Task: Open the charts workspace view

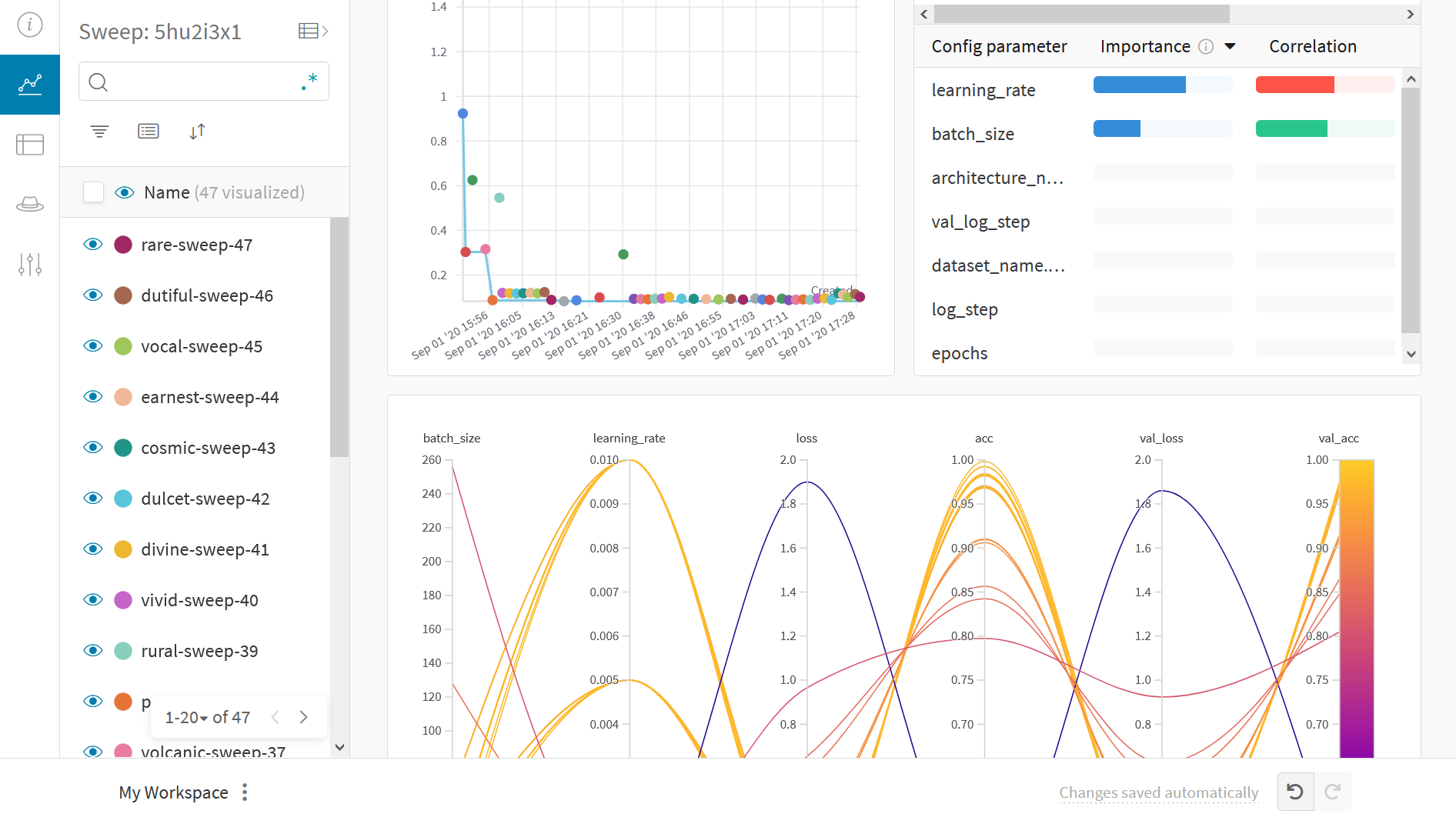Action: pyautogui.click(x=29, y=84)
